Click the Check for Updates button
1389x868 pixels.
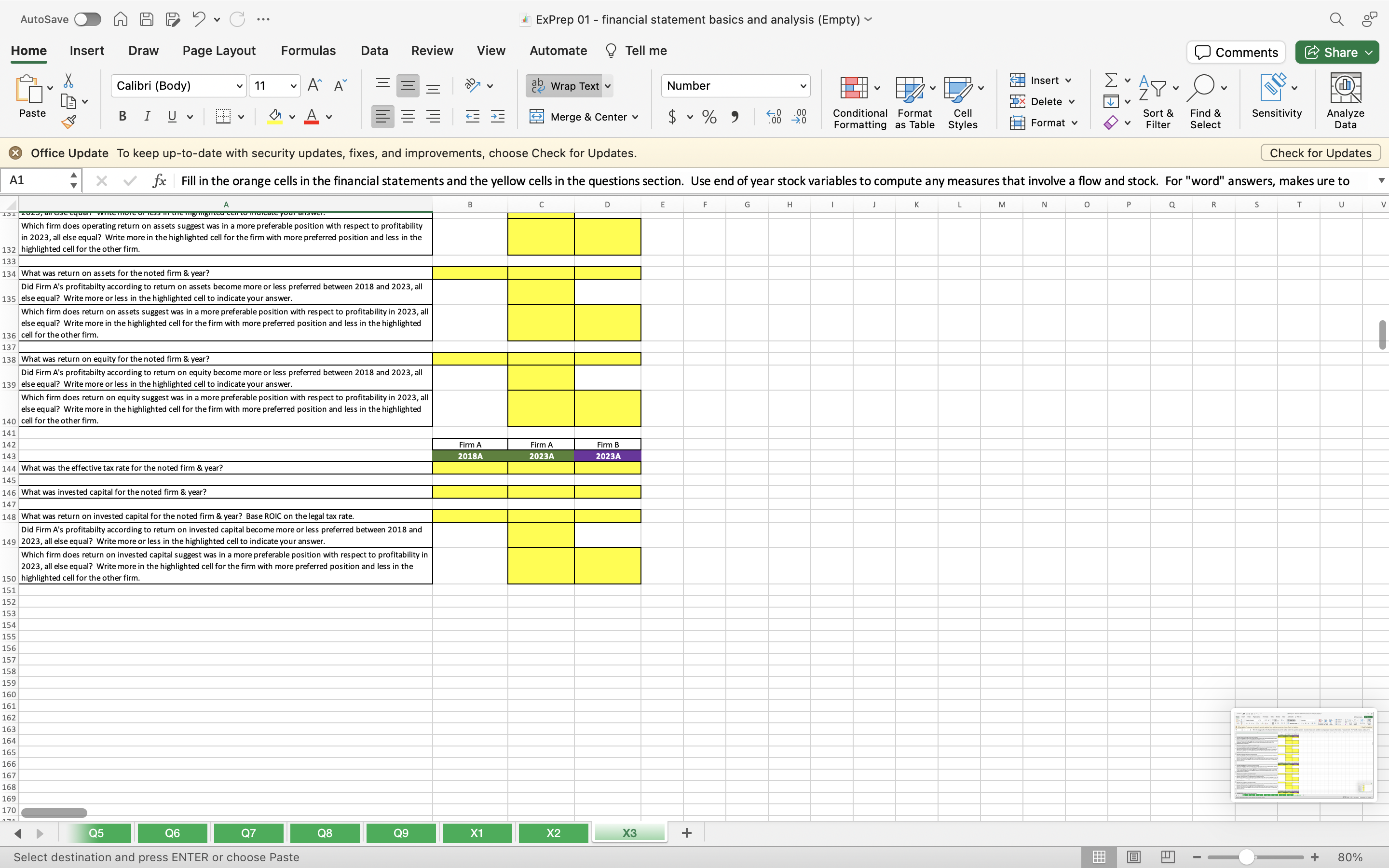(x=1320, y=153)
